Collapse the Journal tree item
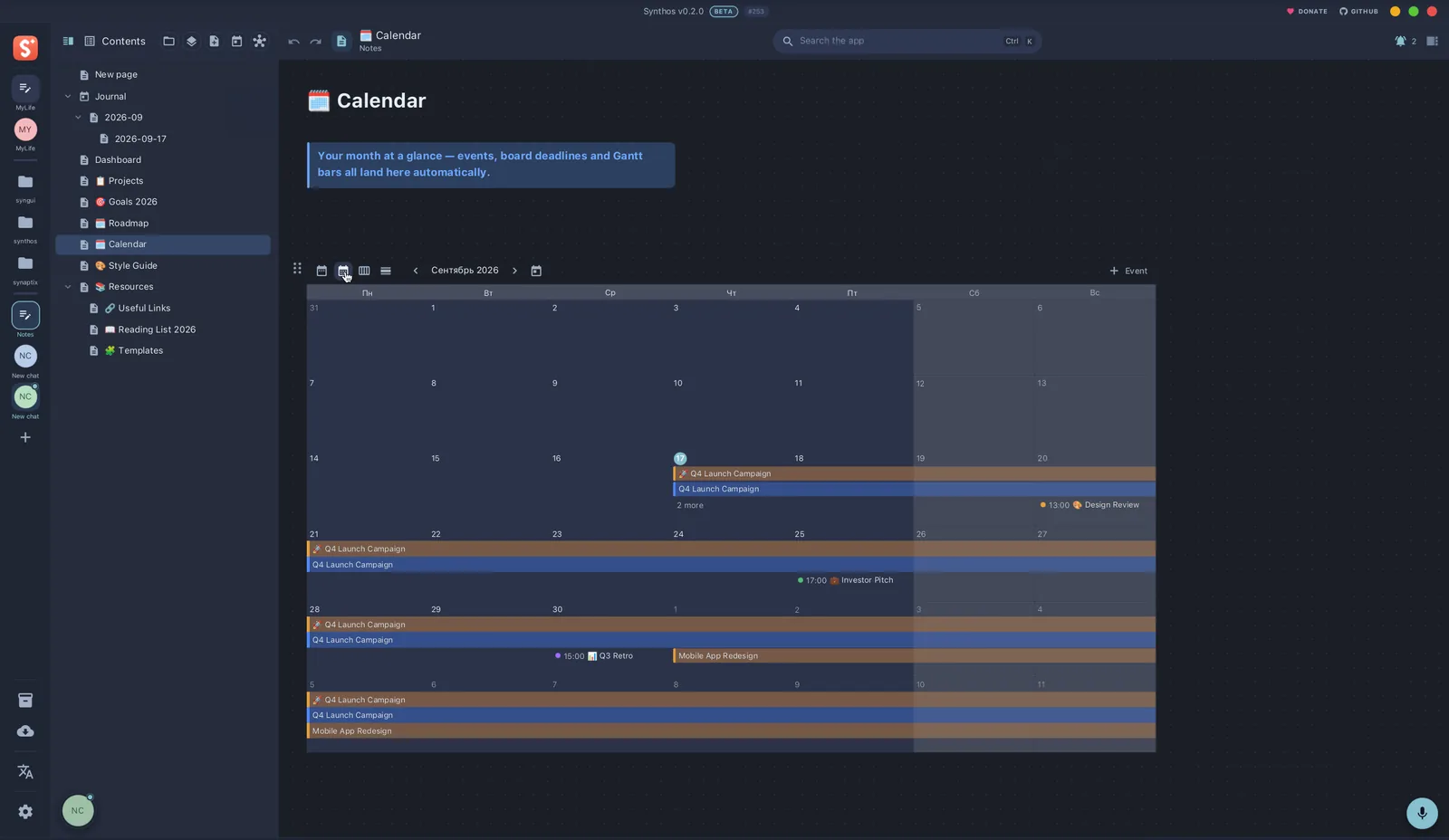The width and height of the screenshot is (1449, 840). click(68, 96)
